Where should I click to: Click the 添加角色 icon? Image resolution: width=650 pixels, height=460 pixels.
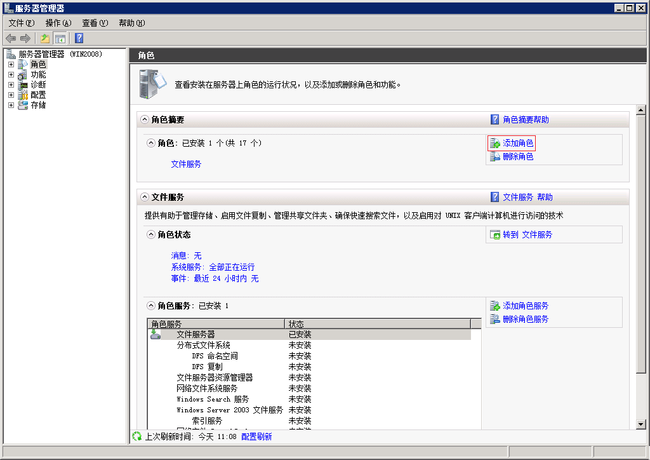[495, 143]
